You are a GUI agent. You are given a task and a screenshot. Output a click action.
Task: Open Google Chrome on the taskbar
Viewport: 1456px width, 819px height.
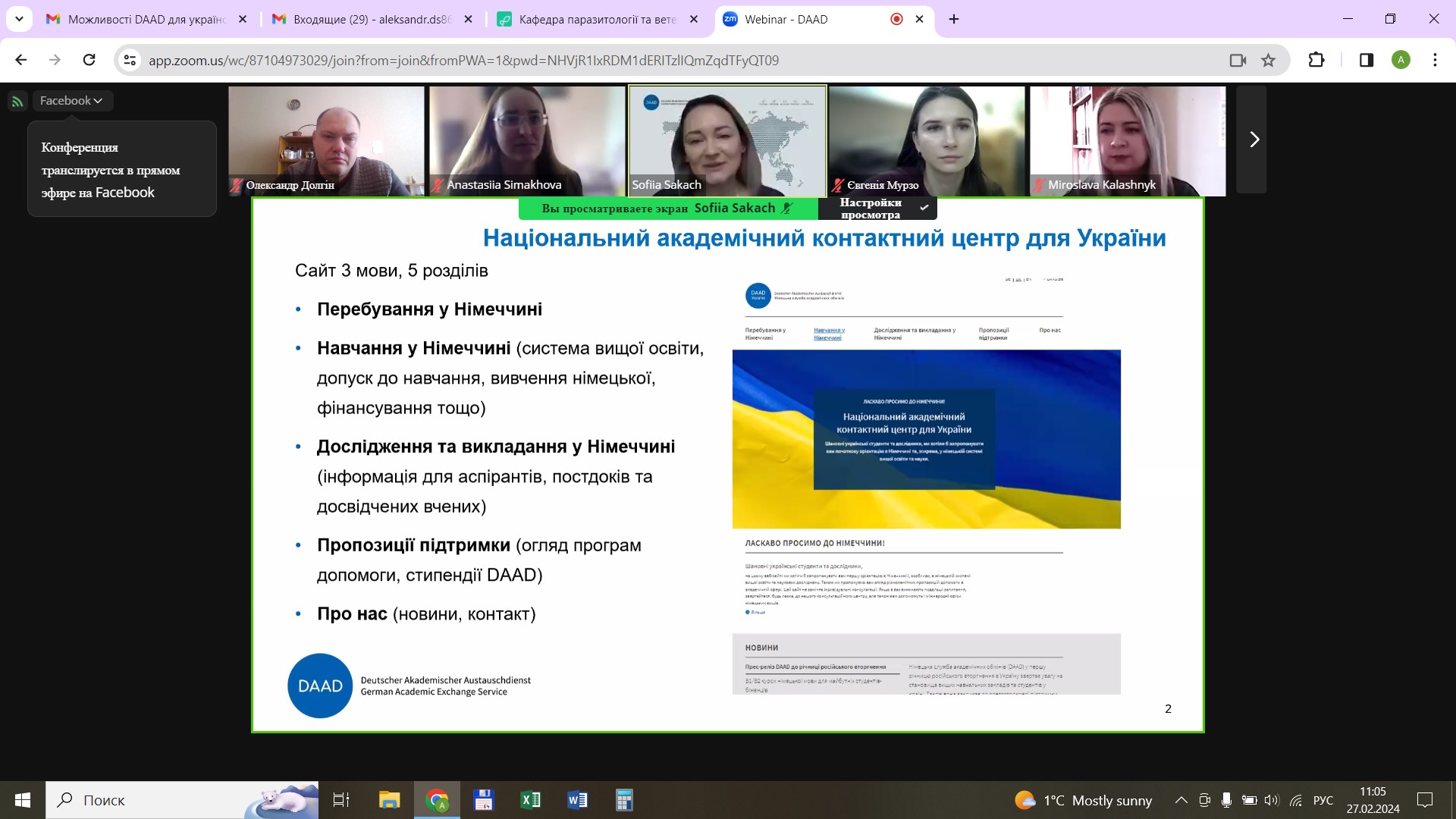coord(437,800)
